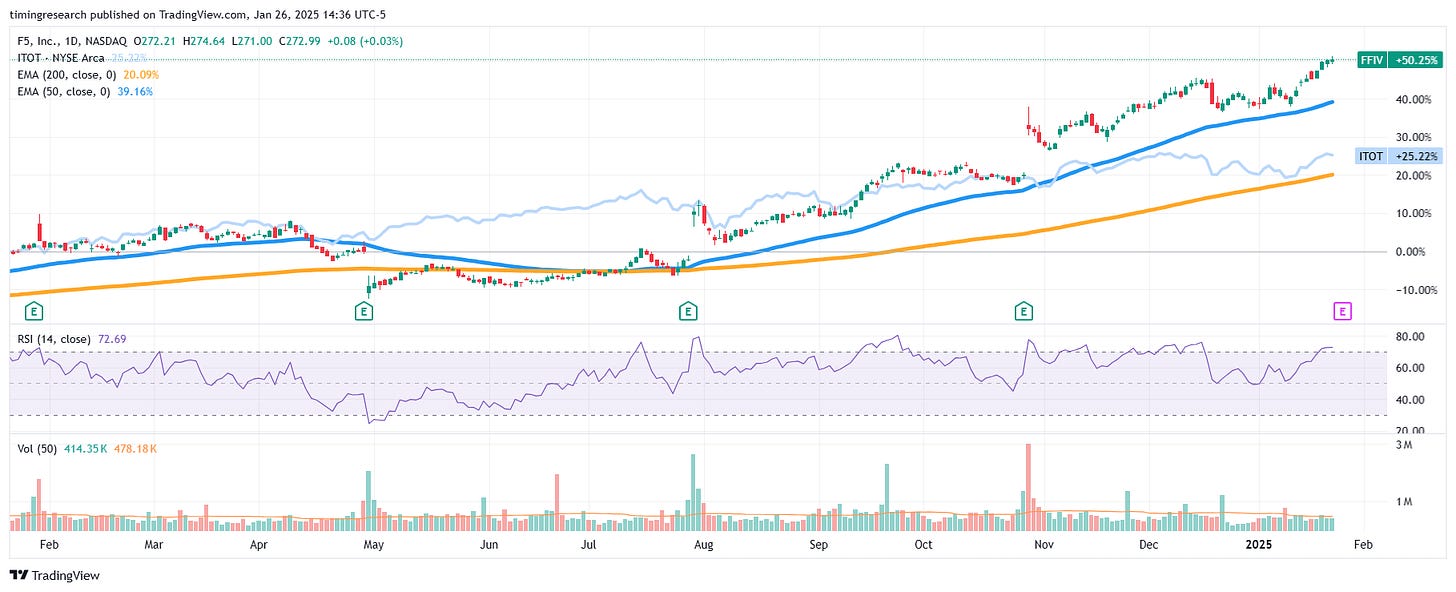This screenshot has width=1456, height=592.
Task: Click the Dec label on the time axis
Action: (1148, 545)
